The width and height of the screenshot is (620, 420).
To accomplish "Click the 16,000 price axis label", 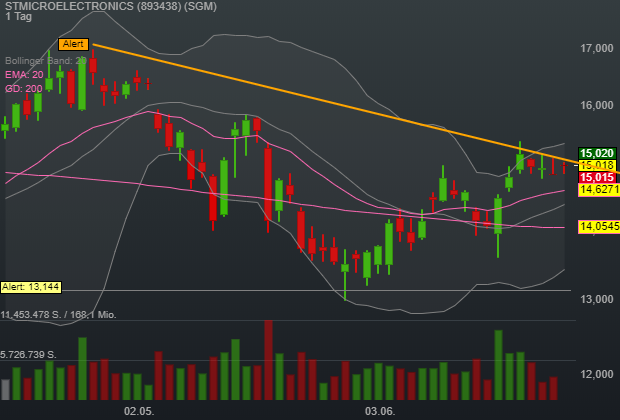I will [x=597, y=105].
